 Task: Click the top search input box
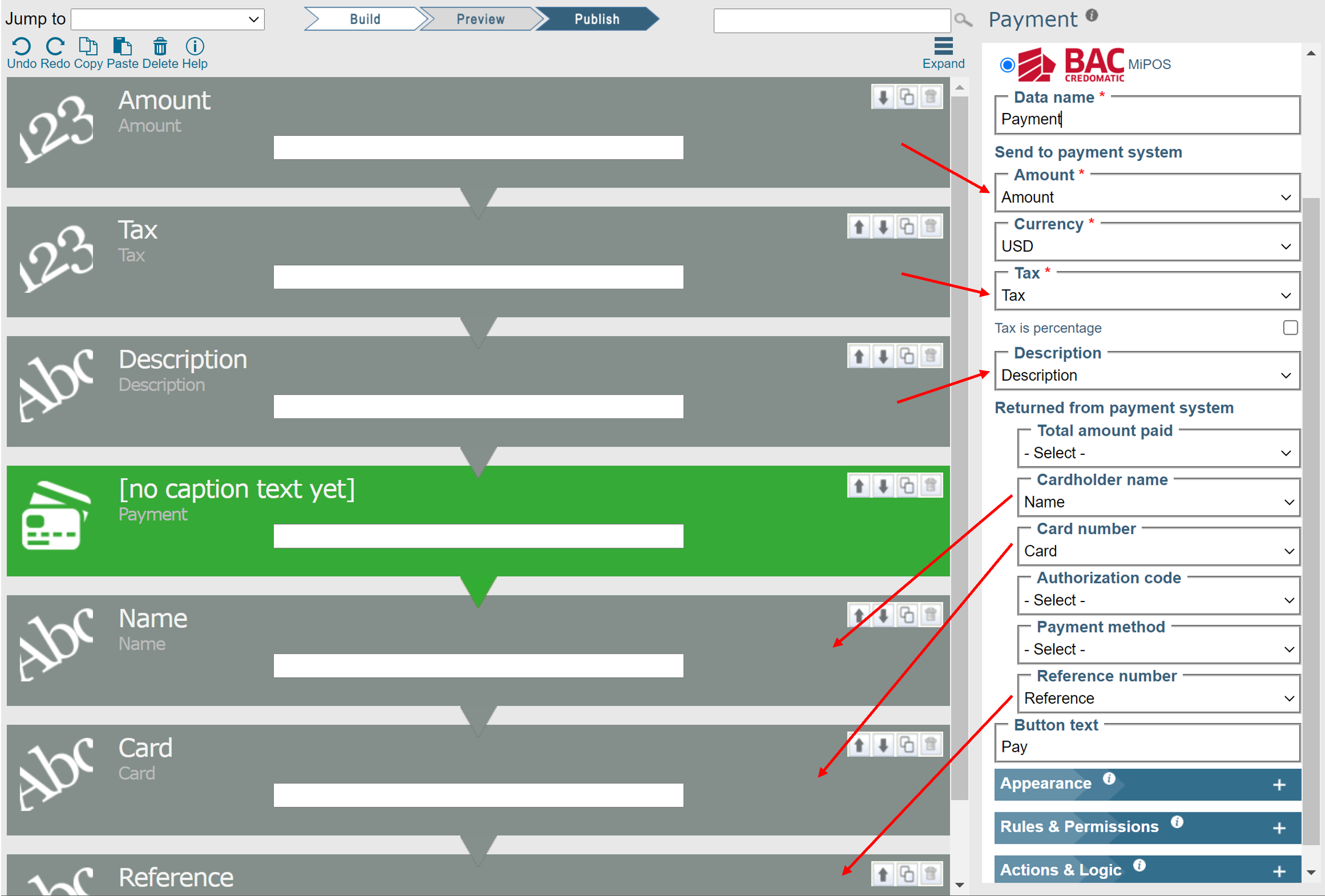(832, 21)
